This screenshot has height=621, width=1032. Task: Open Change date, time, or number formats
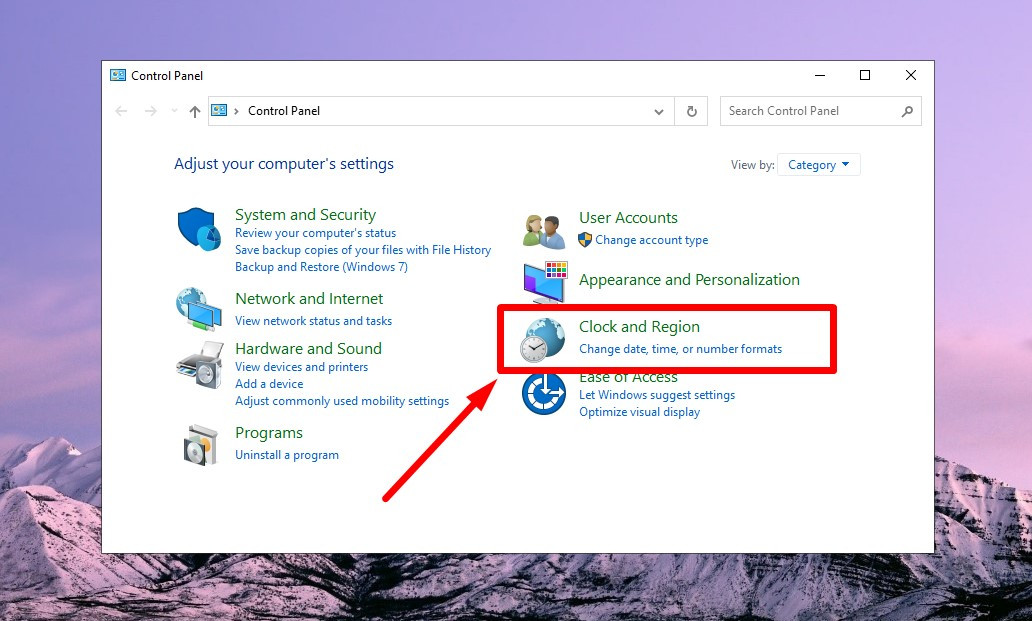tap(680, 349)
